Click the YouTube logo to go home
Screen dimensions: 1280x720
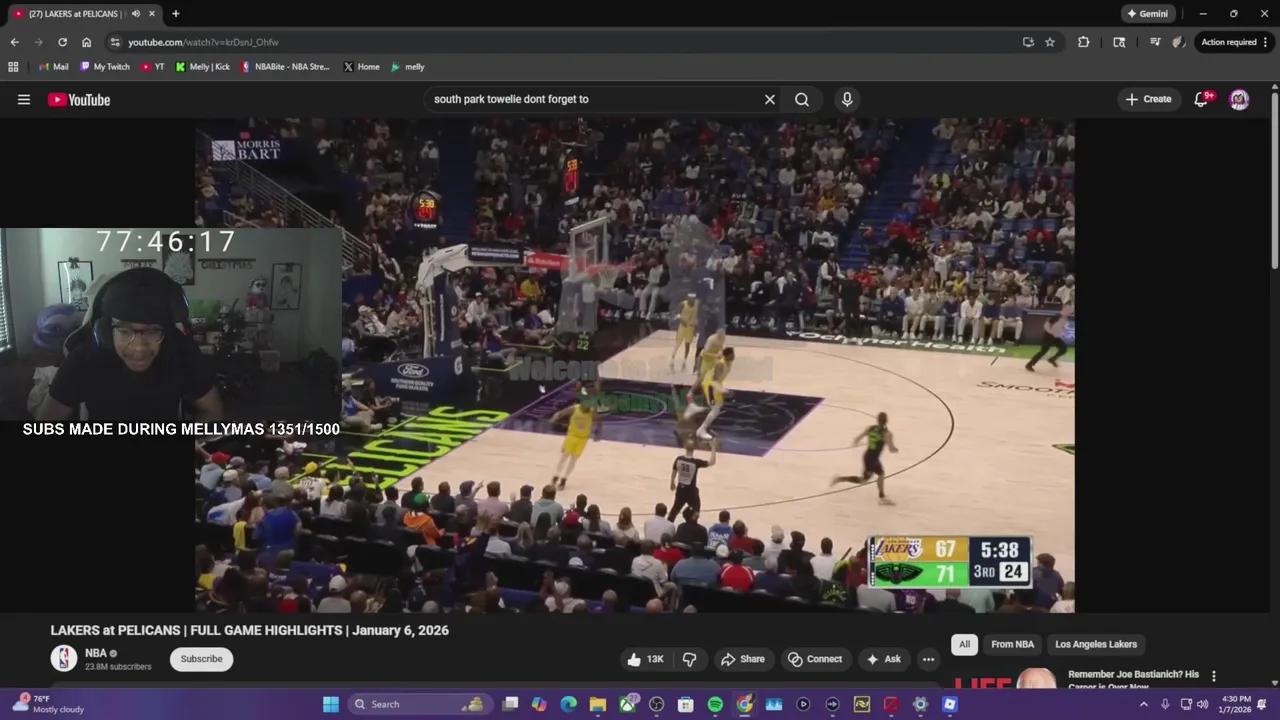[x=79, y=99]
